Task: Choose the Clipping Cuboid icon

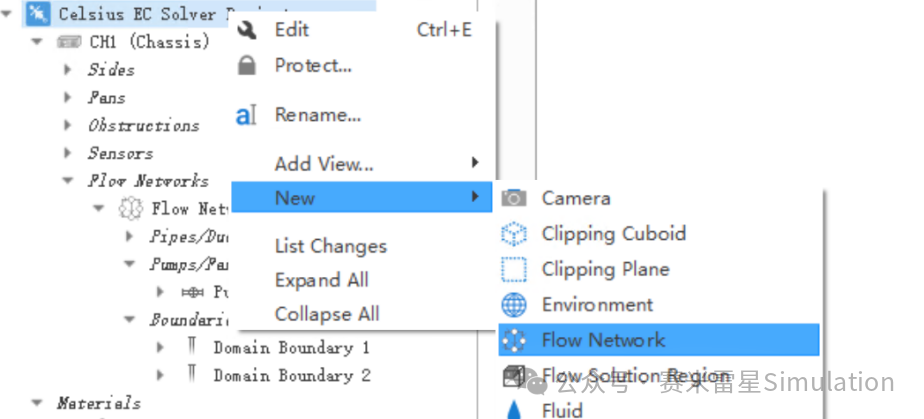Action: [514, 233]
